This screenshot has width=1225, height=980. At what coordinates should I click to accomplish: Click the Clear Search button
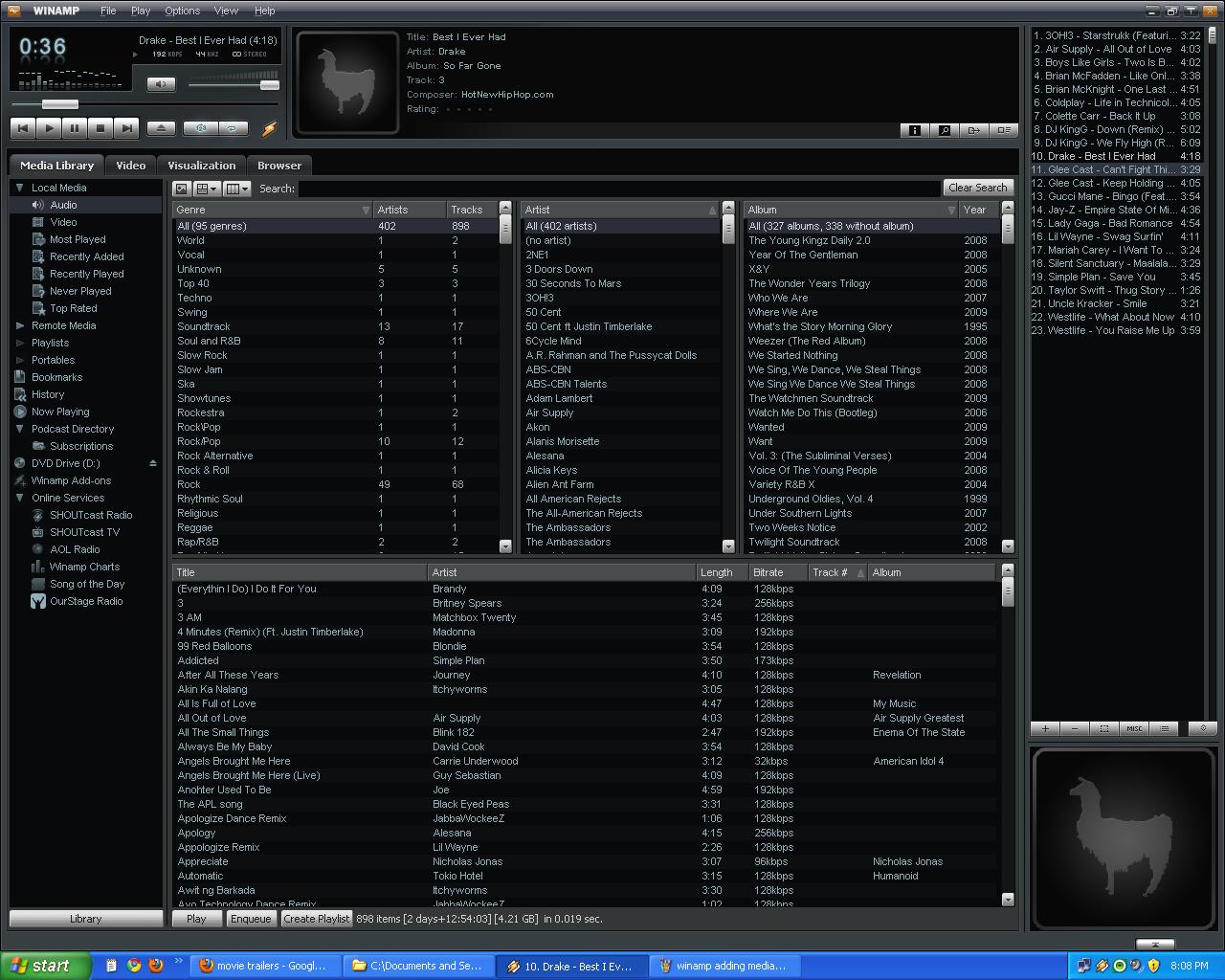tap(977, 188)
